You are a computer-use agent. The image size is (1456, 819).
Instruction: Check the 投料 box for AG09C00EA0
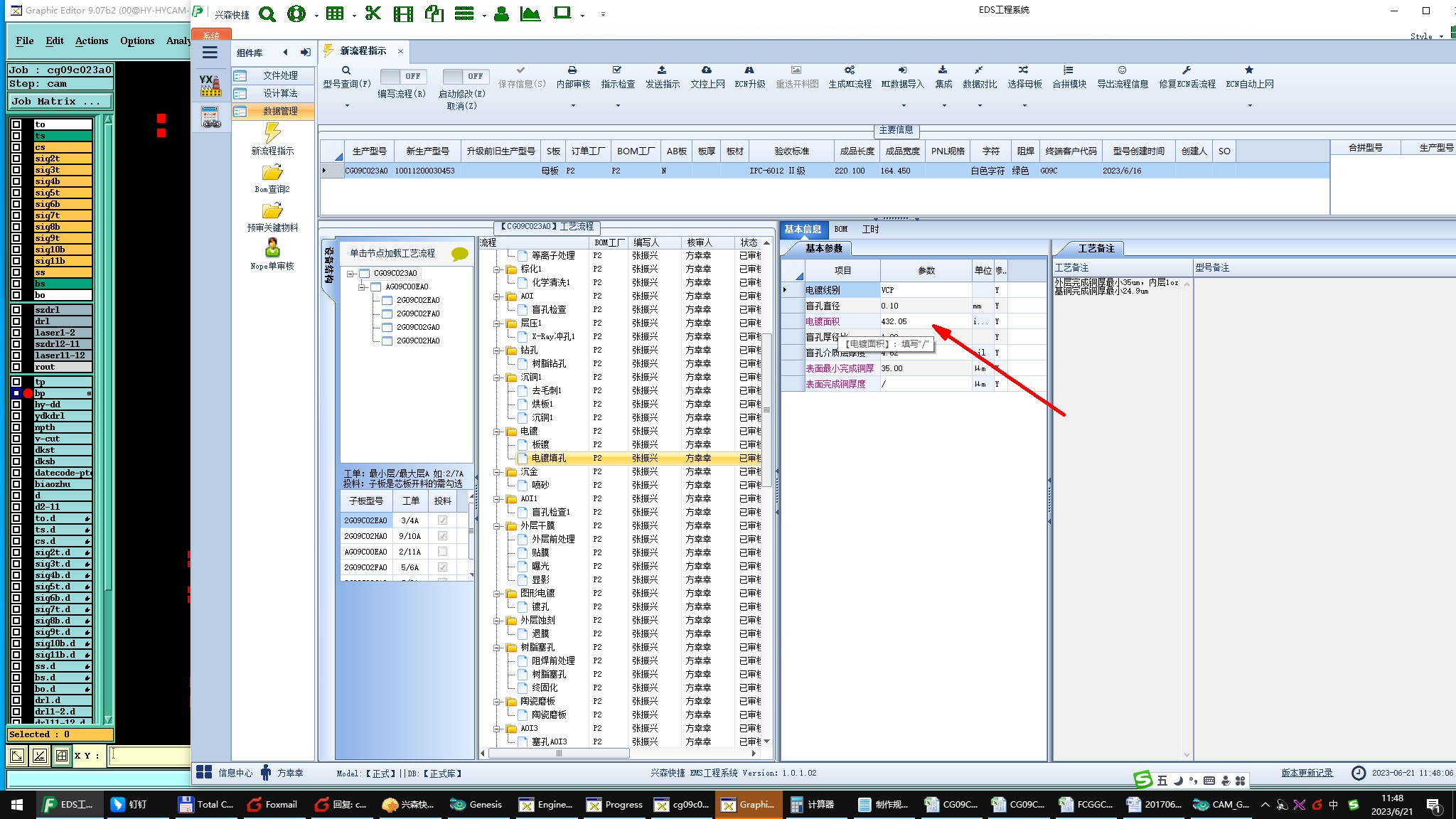tap(442, 552)
